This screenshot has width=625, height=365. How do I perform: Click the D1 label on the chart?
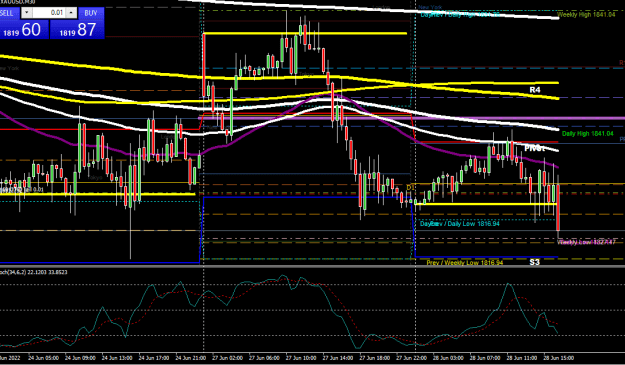click(410, 187)
